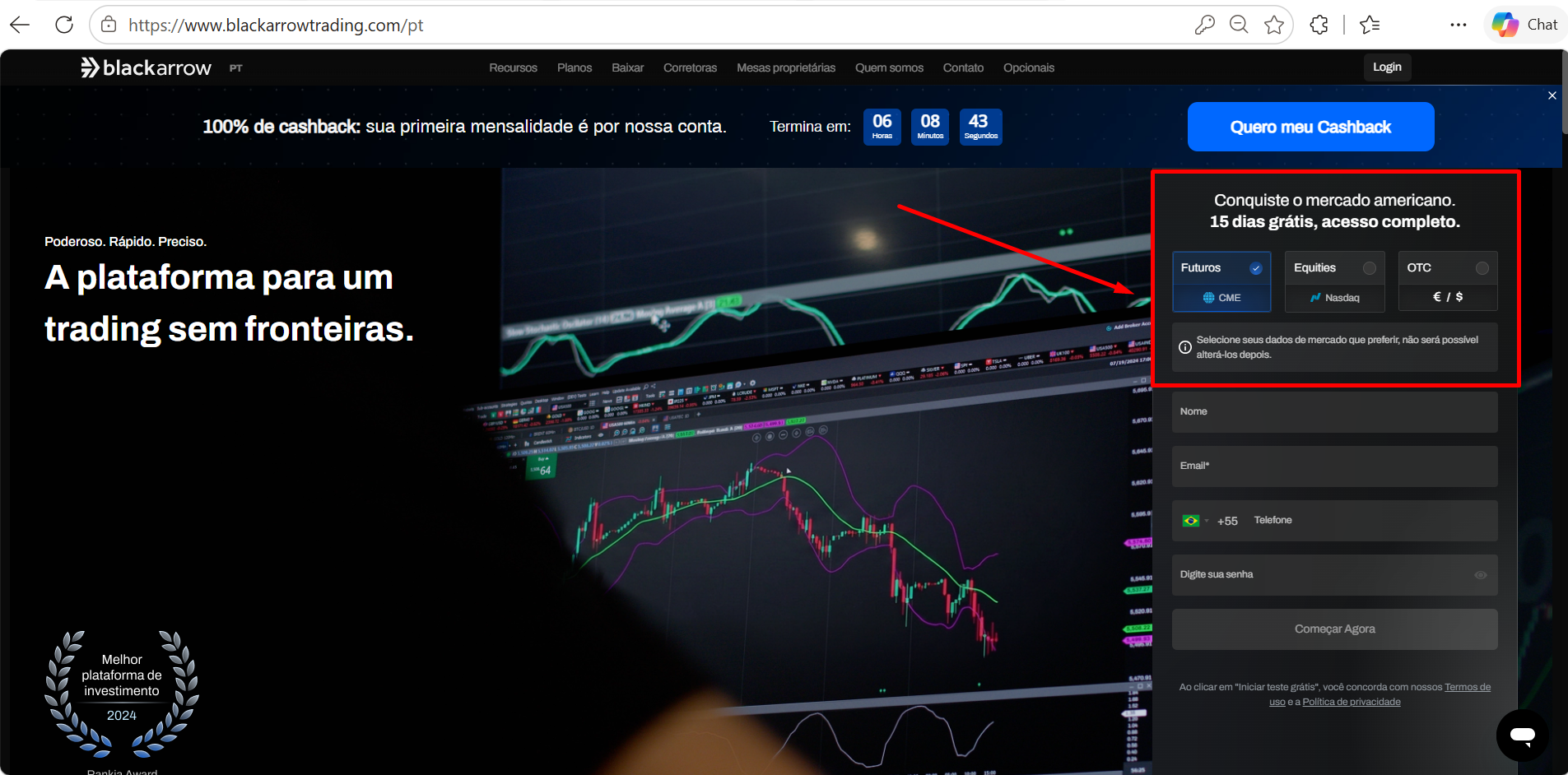Focus the Digite sua senha password field
Screen dimensions: 1568x775
pos(1334,575)
